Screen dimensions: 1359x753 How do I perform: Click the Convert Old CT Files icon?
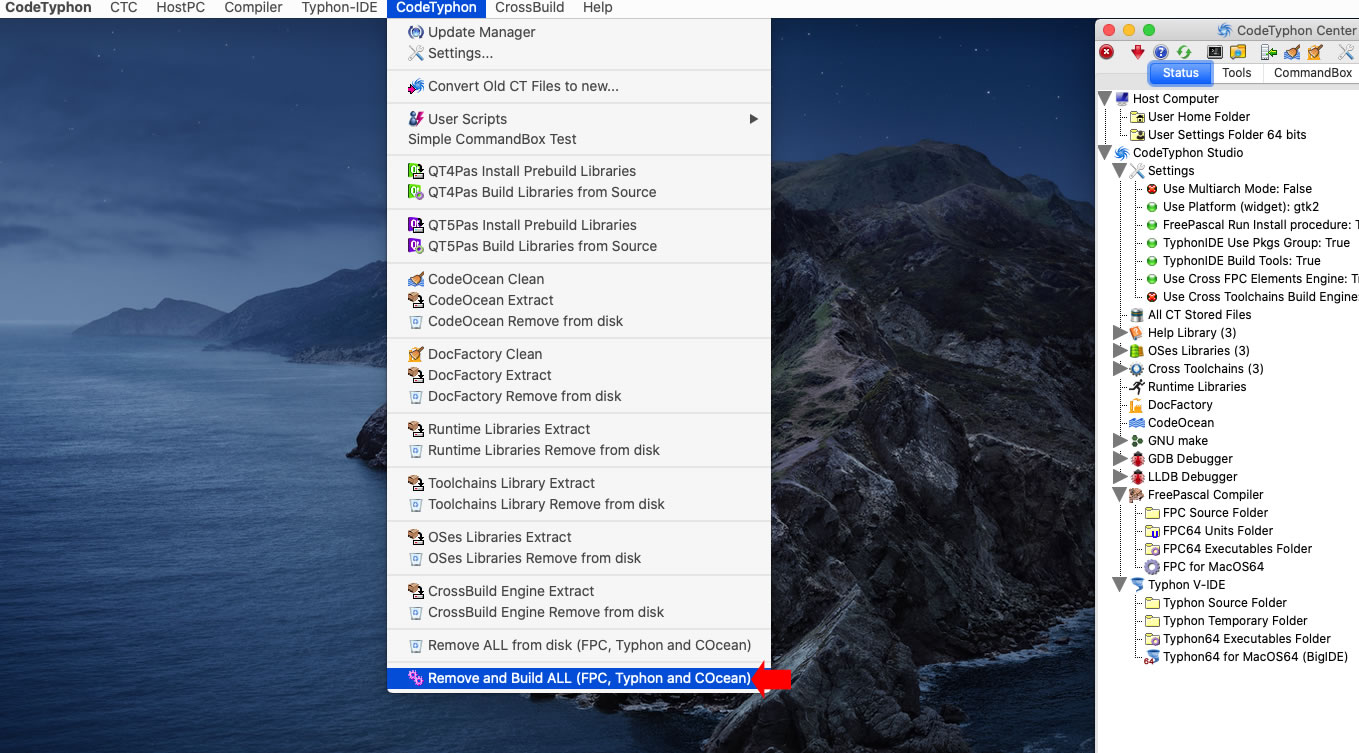click(416, 86)
